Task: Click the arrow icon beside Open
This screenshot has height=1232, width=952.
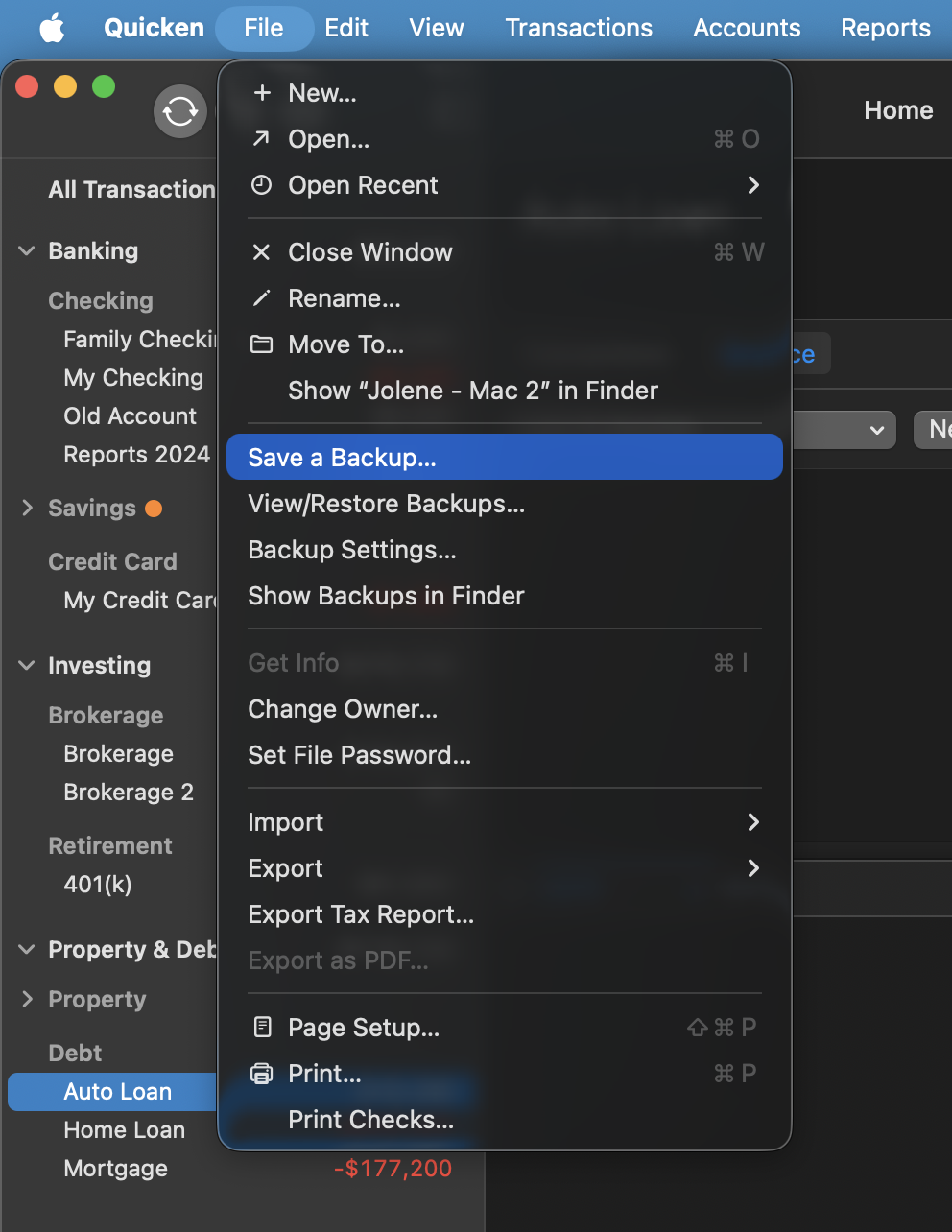Action: tap(261, 139)
